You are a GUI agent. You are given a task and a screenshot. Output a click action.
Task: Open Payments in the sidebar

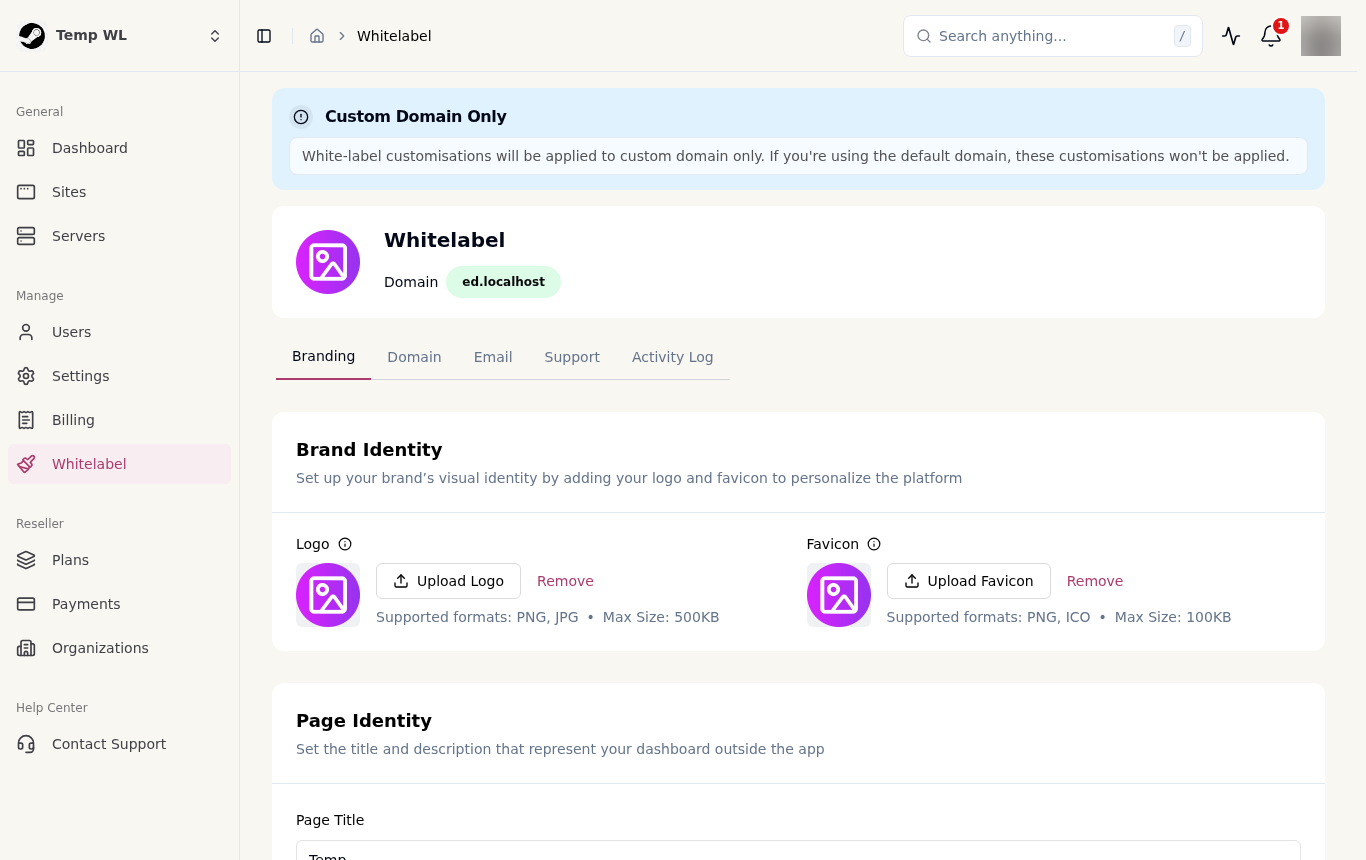120,604
